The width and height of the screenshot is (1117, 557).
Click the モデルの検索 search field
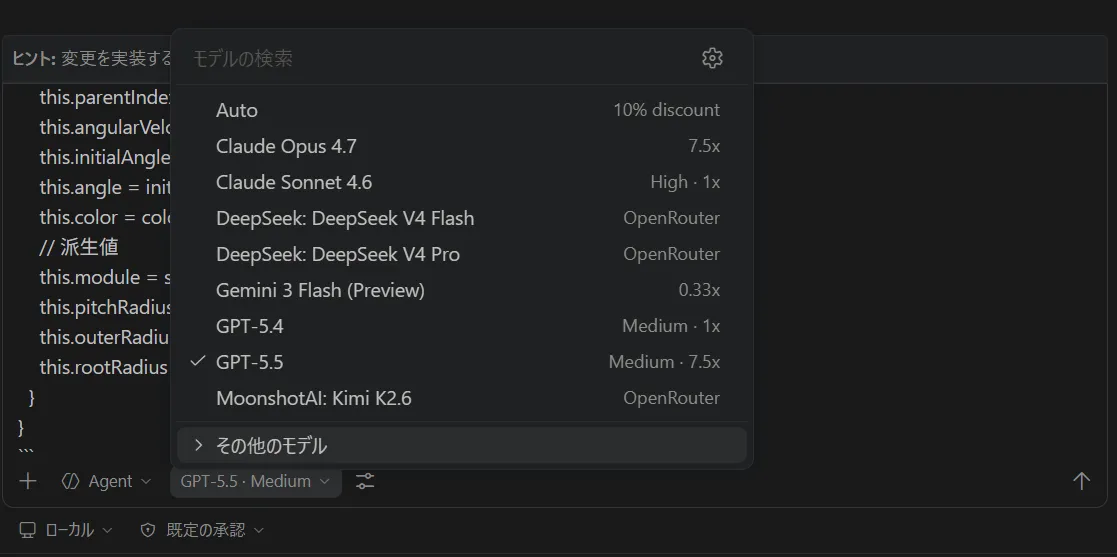tap(440, 58)
